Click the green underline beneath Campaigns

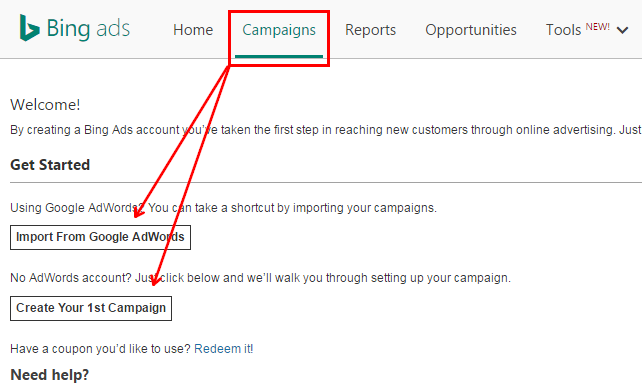pyautogui.click(x=279, y=56)
